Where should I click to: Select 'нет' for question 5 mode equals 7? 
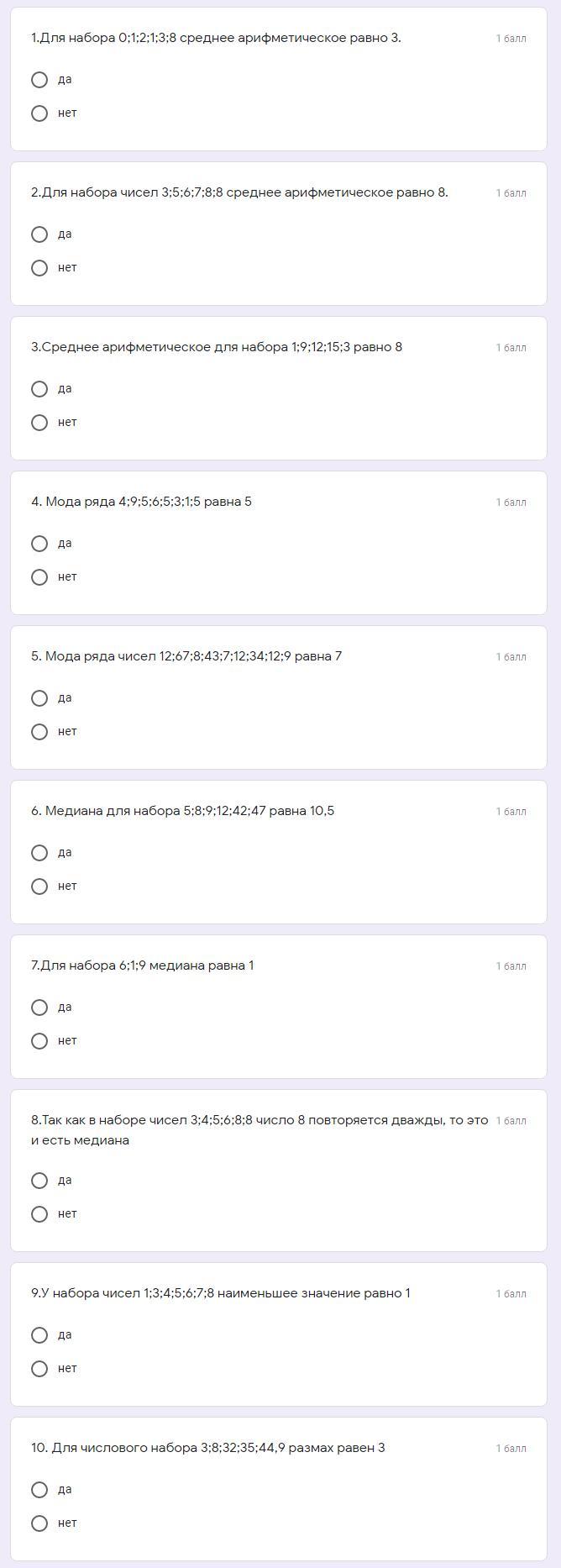pyautogui.click(x=39, y=732)
